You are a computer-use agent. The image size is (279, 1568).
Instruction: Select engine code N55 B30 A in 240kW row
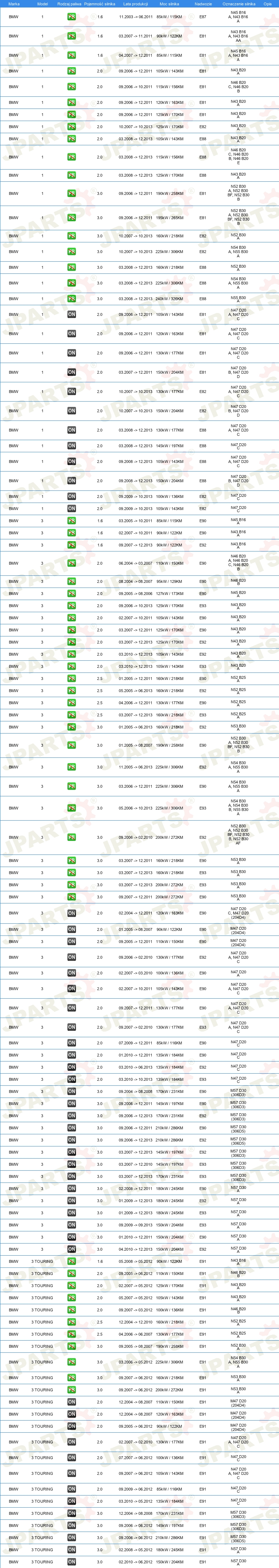point(238,299)
